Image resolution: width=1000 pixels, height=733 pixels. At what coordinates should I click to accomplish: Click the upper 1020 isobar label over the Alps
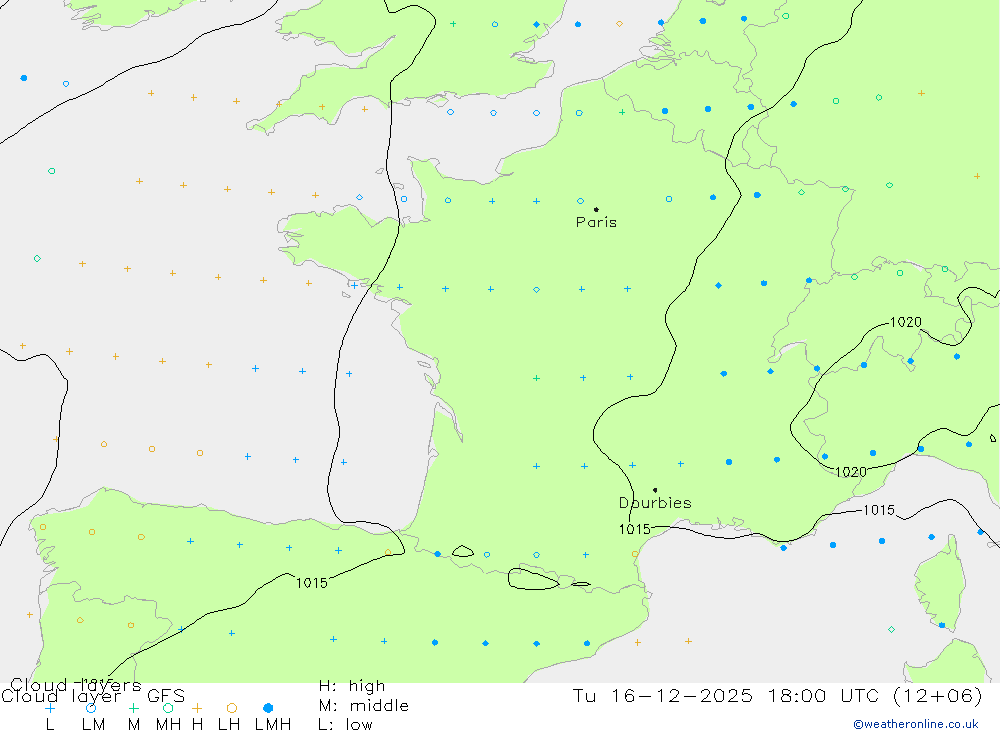pos(906,322)
